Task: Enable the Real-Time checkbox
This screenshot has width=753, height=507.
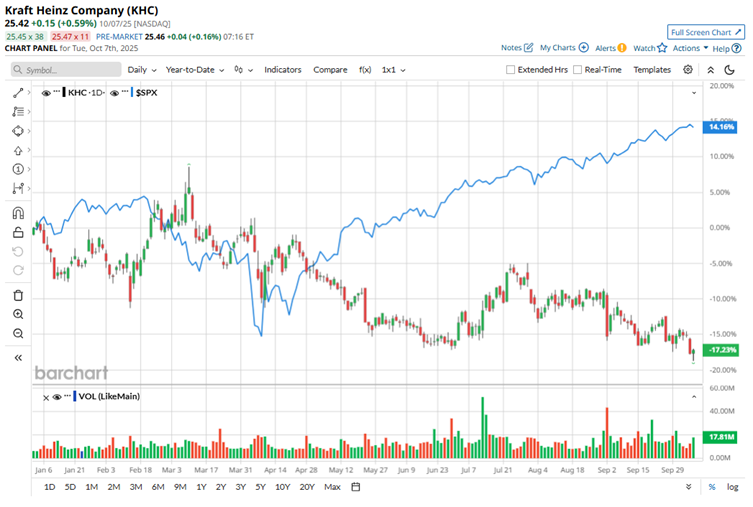Action: coord(578,70)
